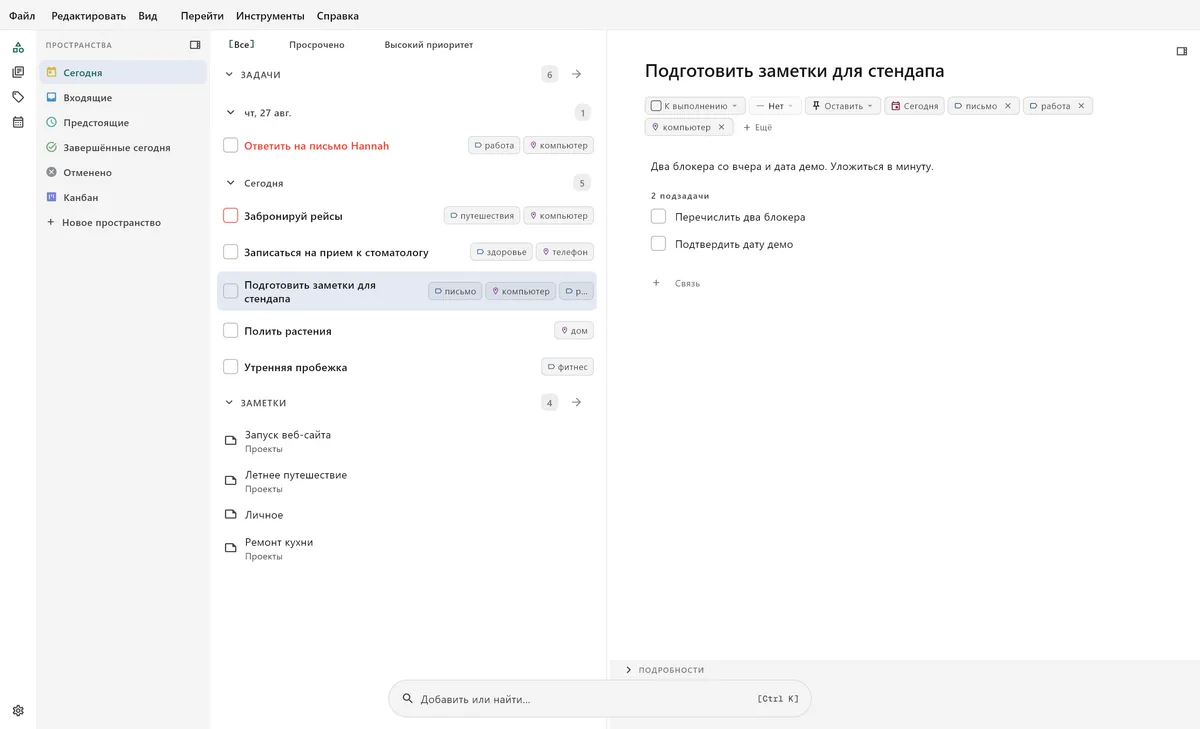
Task: Open the ЗАДАЧИ section arrow
Action: tap(577, 74)
